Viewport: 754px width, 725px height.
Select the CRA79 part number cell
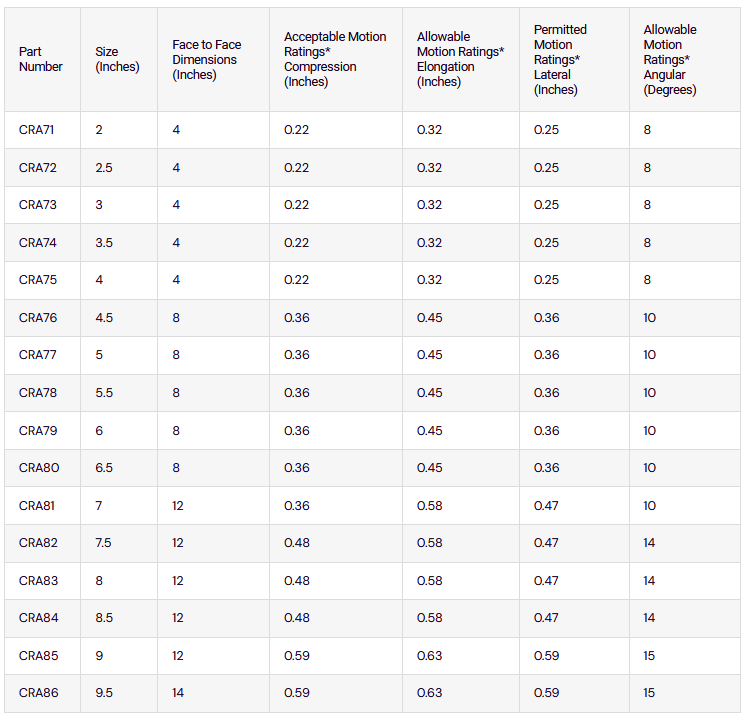(x=38, y=431)
